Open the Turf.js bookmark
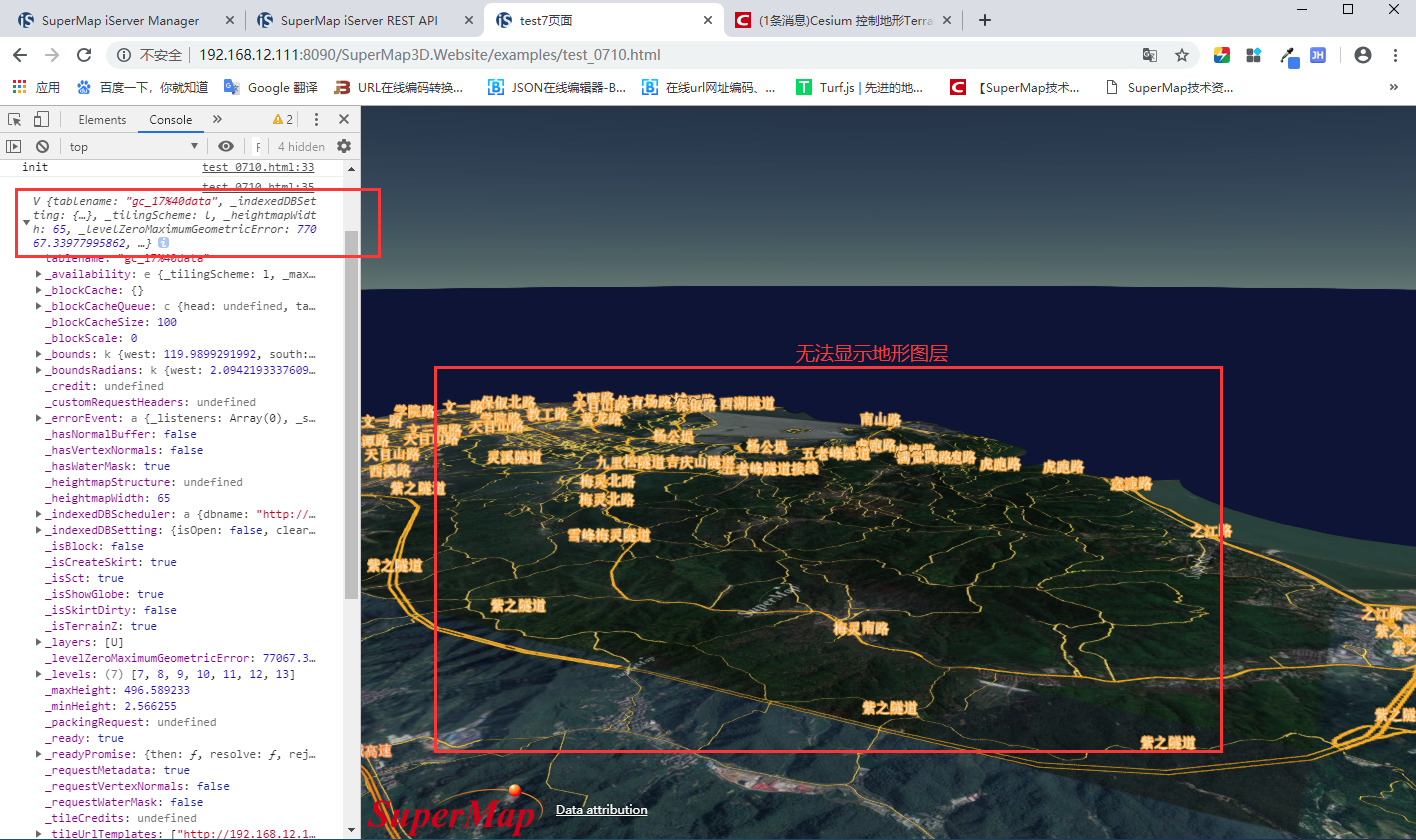 click(x=860, y=88)
